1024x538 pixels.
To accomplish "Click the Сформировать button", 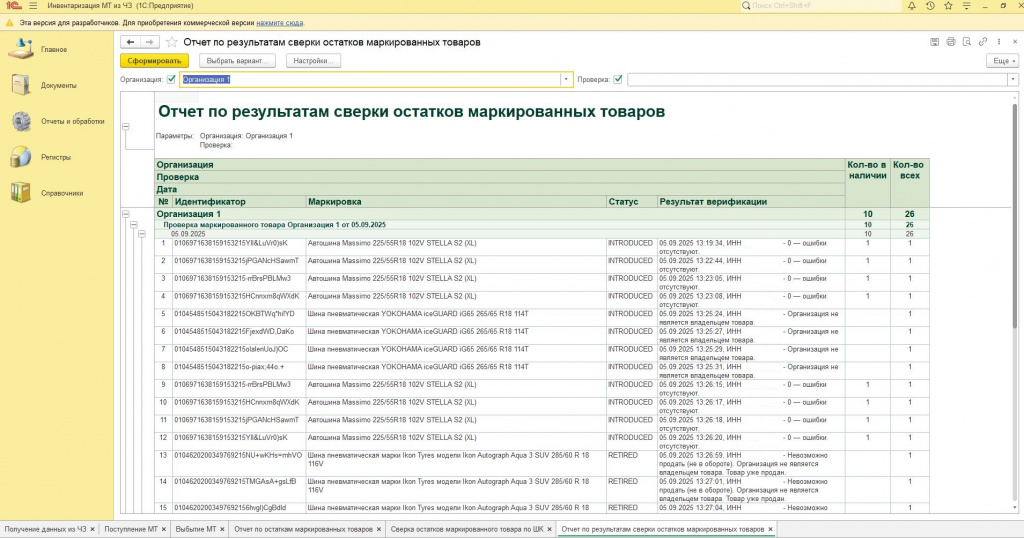I will pos(154,61).
